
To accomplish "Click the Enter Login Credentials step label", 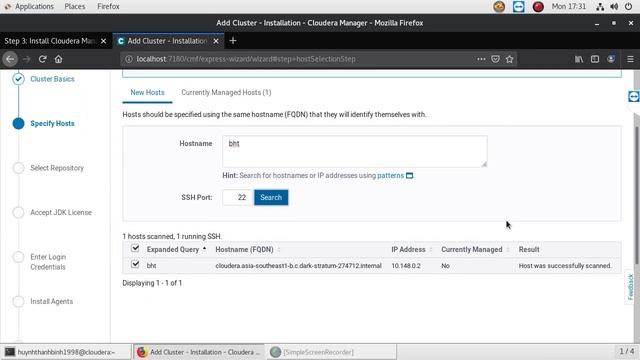I will point(48,262).
